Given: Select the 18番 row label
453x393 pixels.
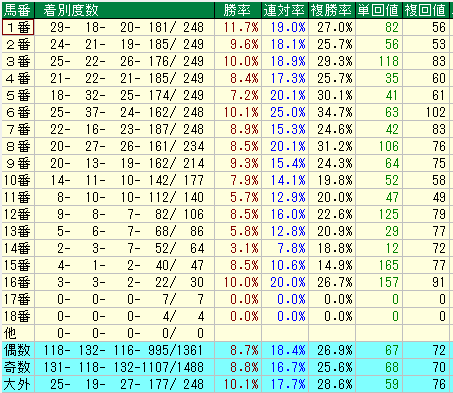Looking at the screenshot, I should (x=18, y=316).
